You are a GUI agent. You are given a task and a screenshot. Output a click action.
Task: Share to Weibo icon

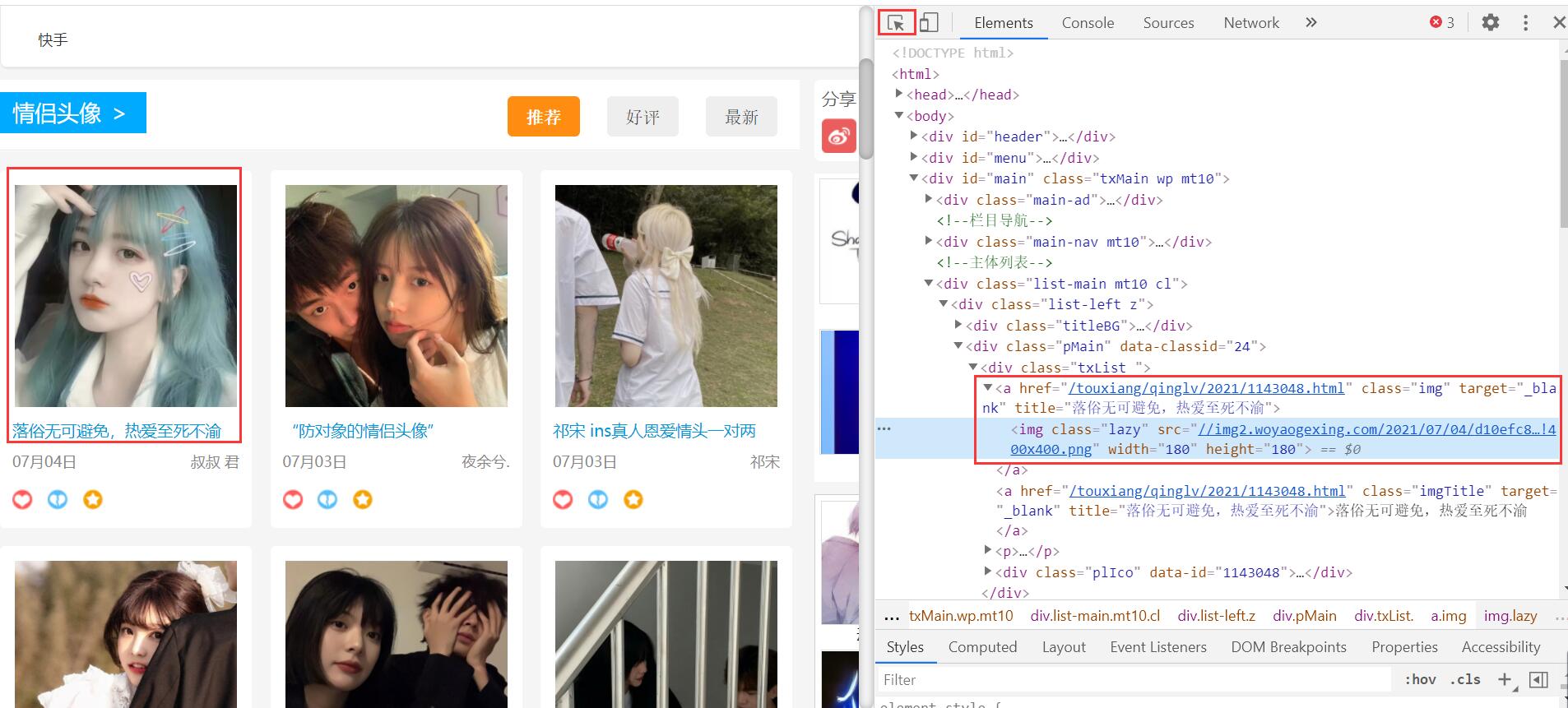click(x=839, y=136)
